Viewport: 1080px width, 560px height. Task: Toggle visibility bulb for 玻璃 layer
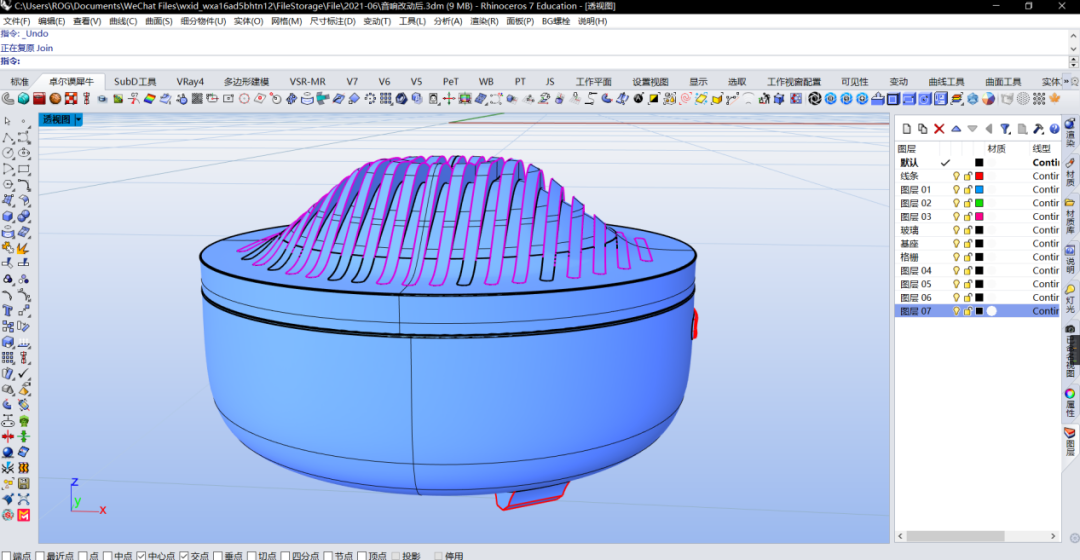956,230
